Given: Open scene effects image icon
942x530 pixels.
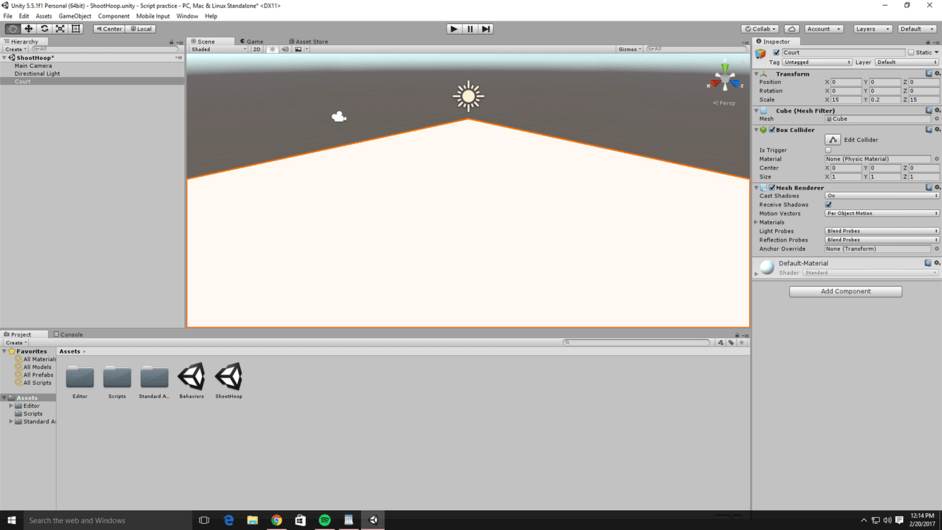Looking at the screenshot, I should pyautogui.click(x=299, y=49).
